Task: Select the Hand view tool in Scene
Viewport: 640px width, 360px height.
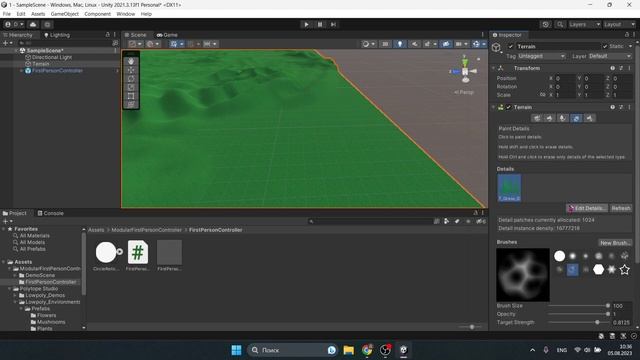Action: [x=131, y=61]
